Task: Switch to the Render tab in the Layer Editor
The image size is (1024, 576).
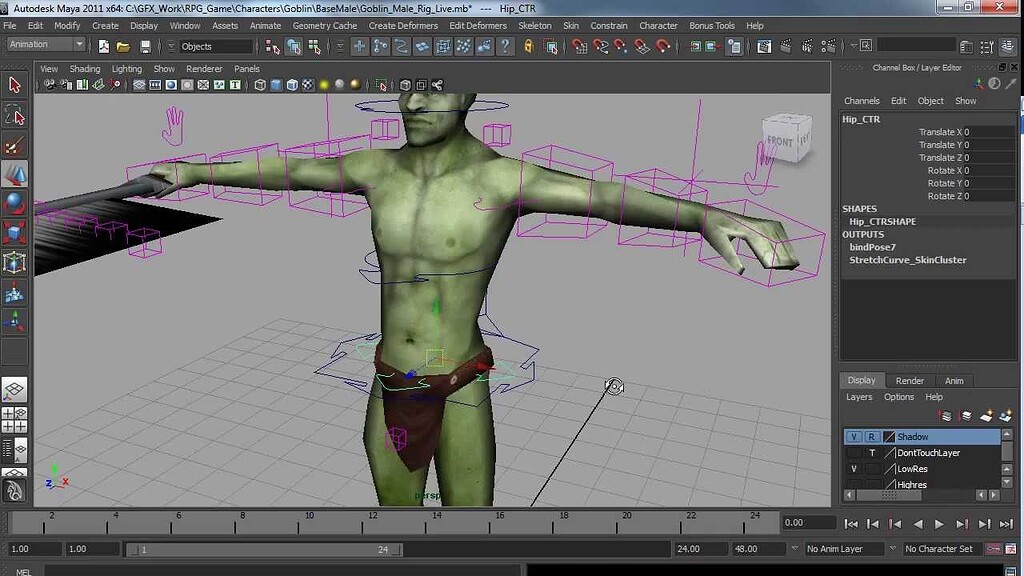Action: pyautogui.click(x=909, y=380)
